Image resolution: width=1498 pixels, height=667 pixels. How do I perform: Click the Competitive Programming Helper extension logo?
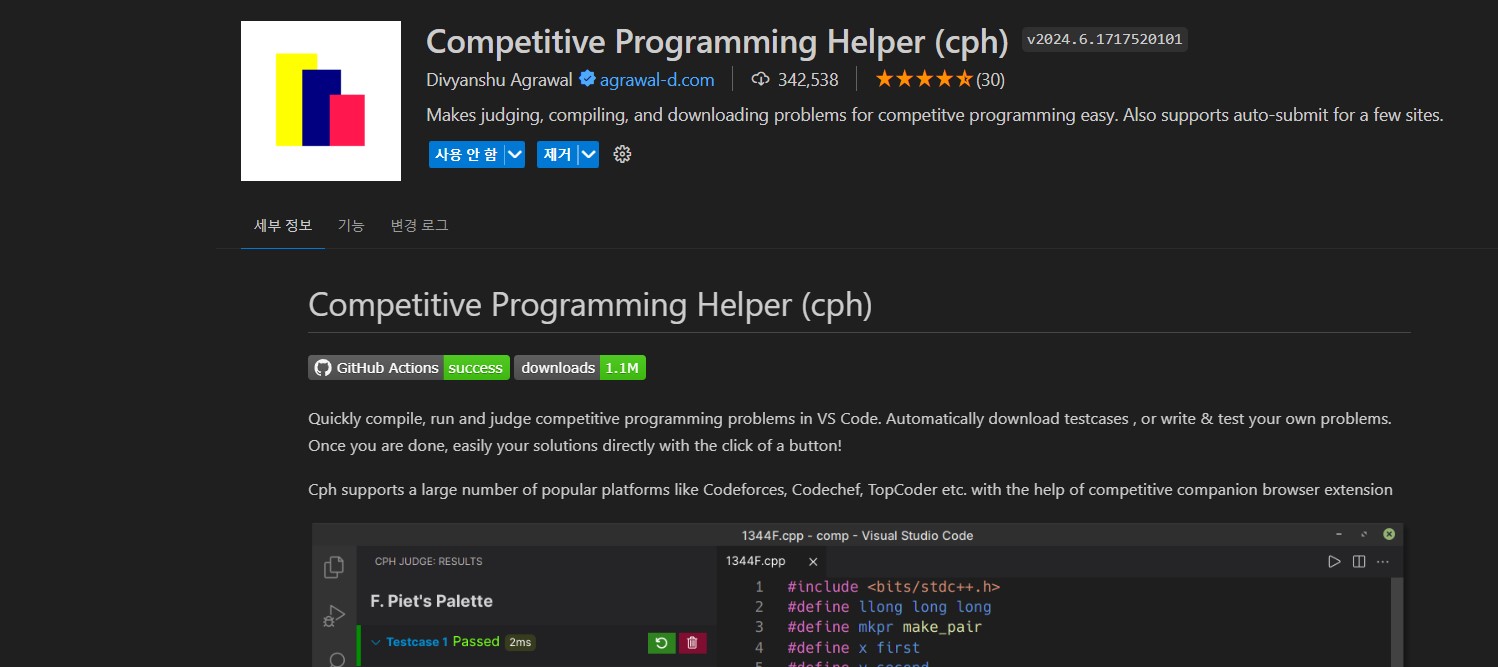coord(321,101)
